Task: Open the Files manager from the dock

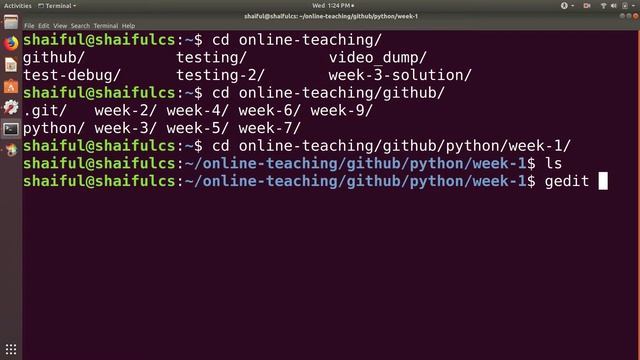Action: pos(11,22)
